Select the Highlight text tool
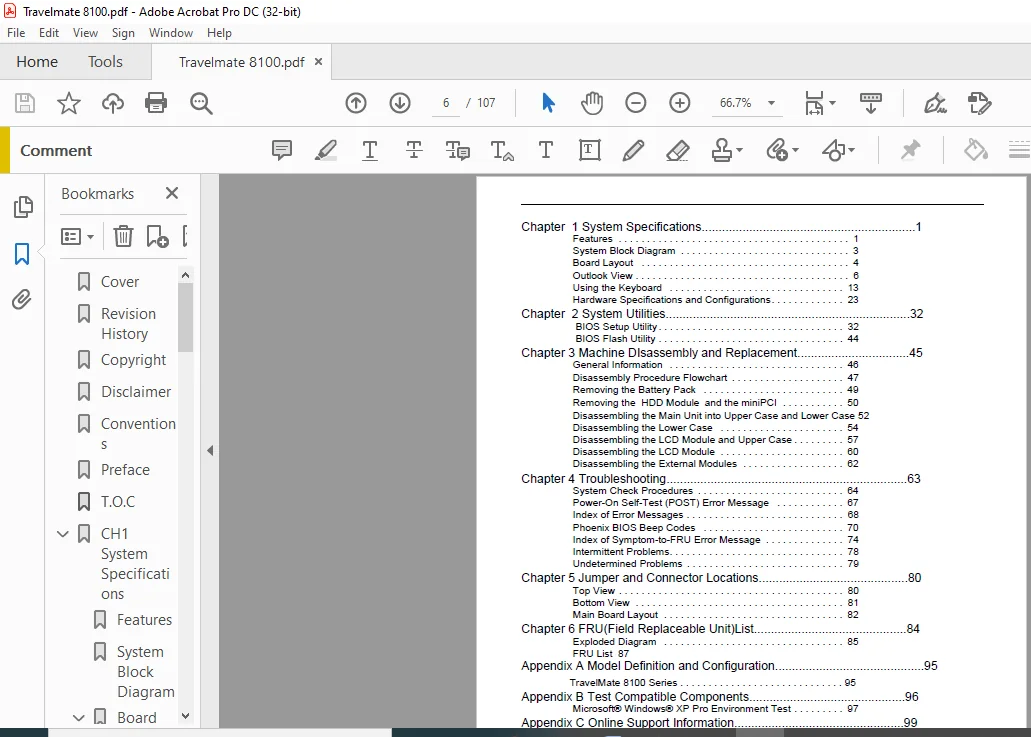The image size is (1031, 737). 325,151
